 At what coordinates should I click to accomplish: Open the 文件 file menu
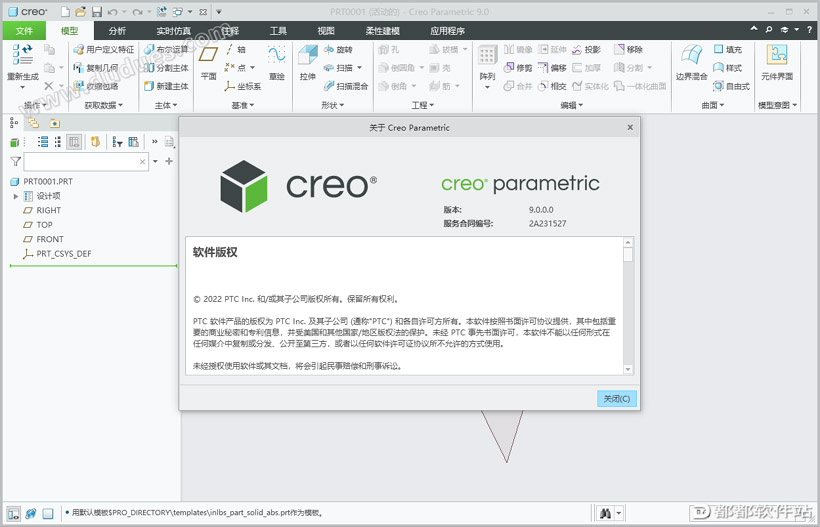tap(24, 31)
